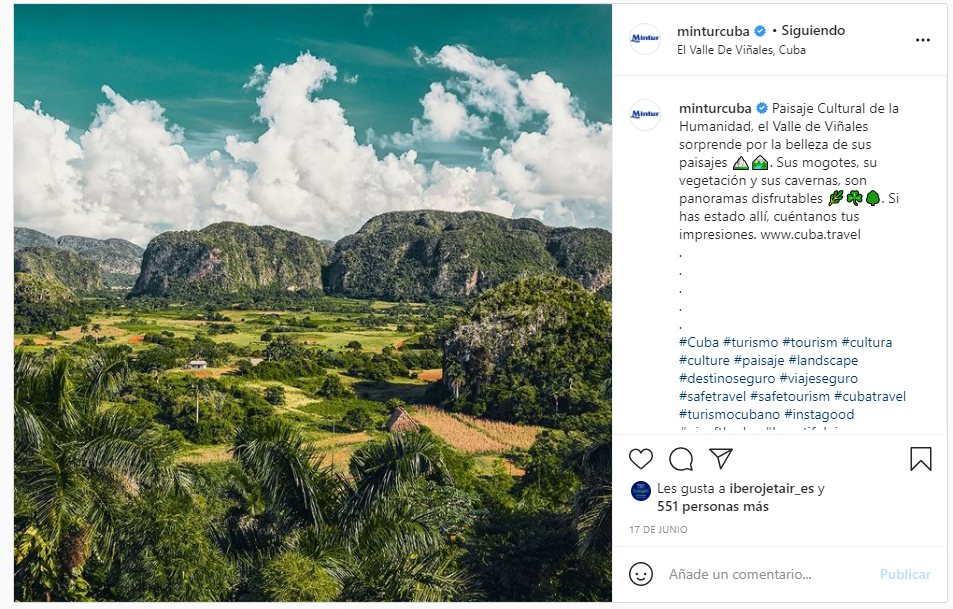
Task: Open emoji picker smiley icon
Action: point(641,574)
